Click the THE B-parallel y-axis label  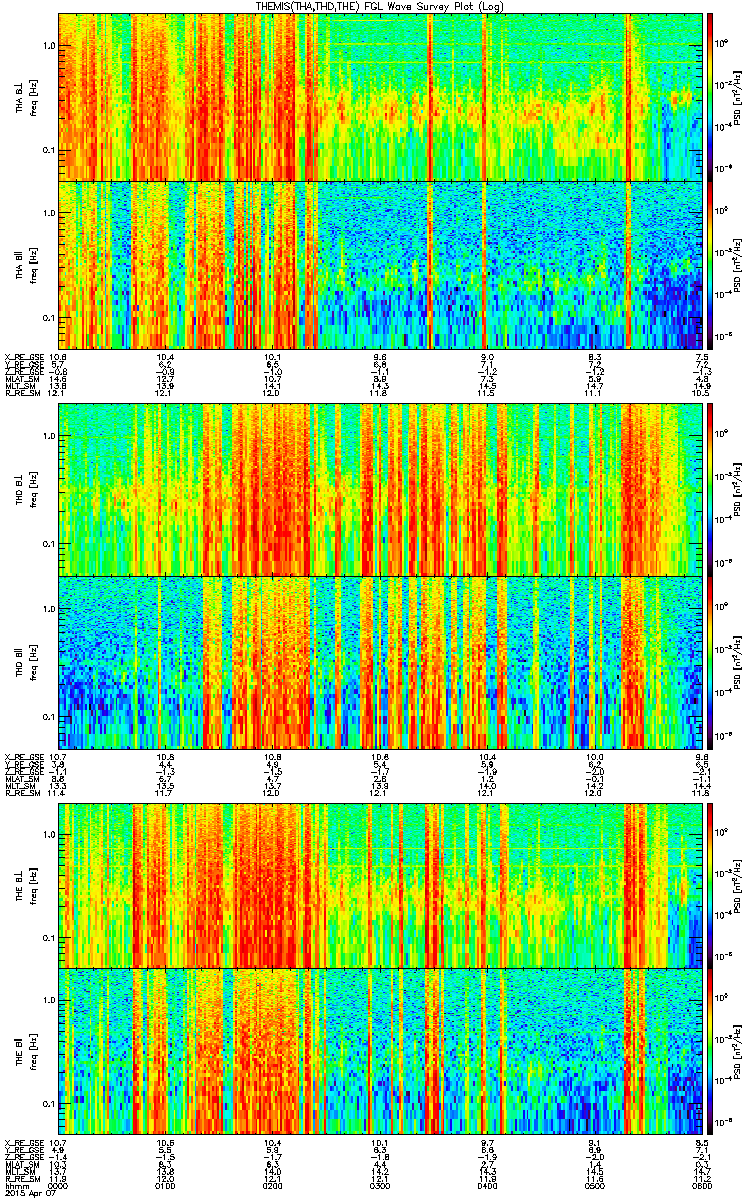point(25,1052)
